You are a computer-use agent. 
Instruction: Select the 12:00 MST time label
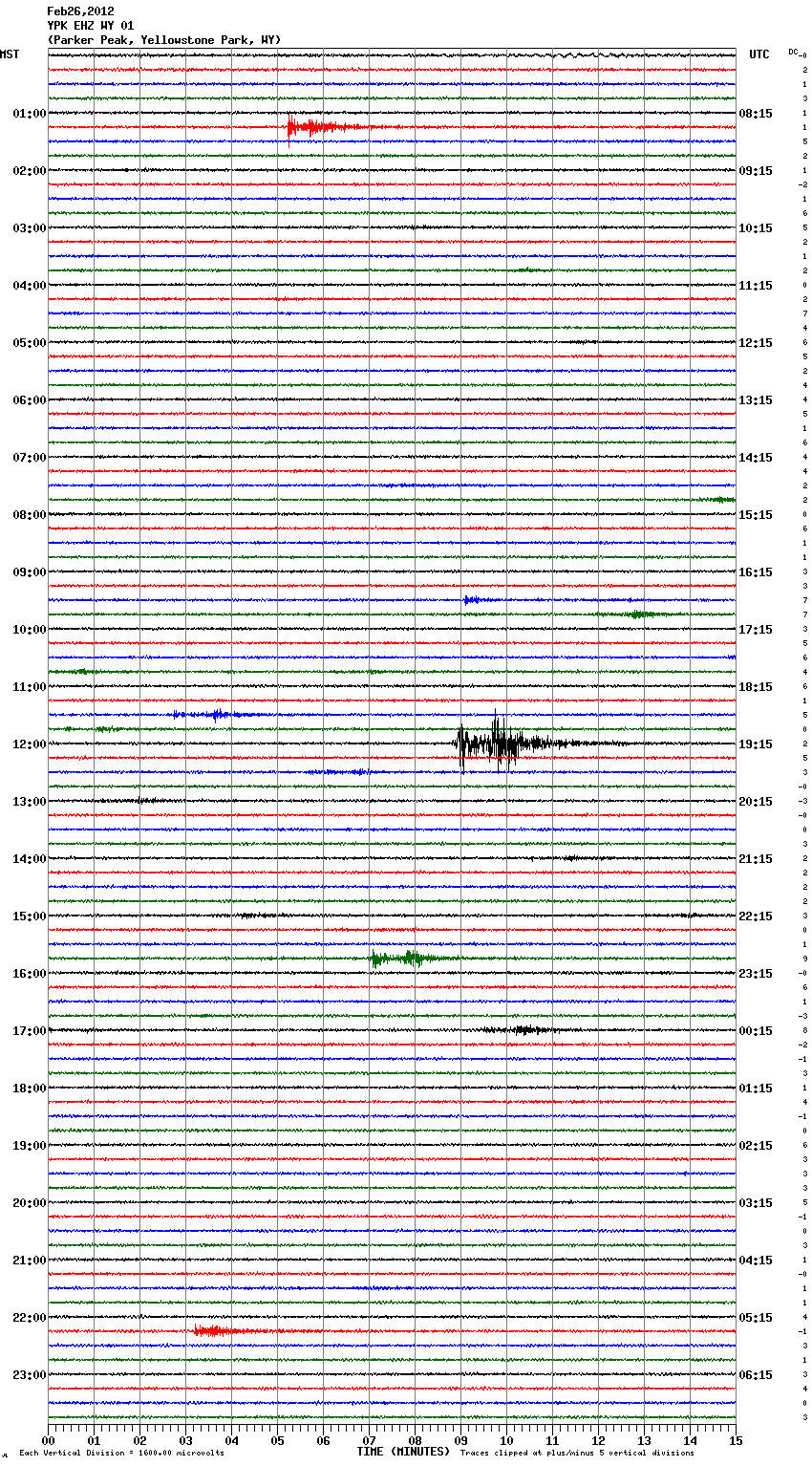(30, 744)
